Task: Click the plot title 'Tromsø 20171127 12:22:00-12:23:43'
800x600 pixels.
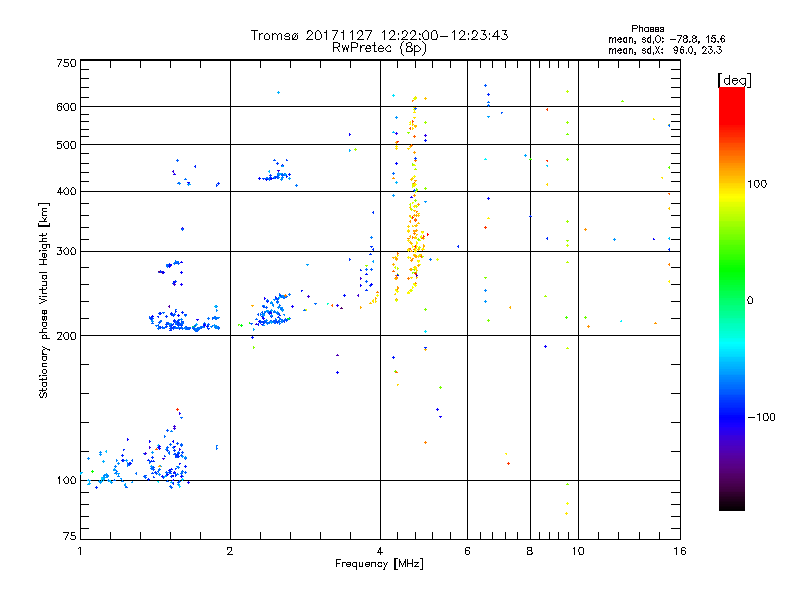Action: click(x=379, y=35)
